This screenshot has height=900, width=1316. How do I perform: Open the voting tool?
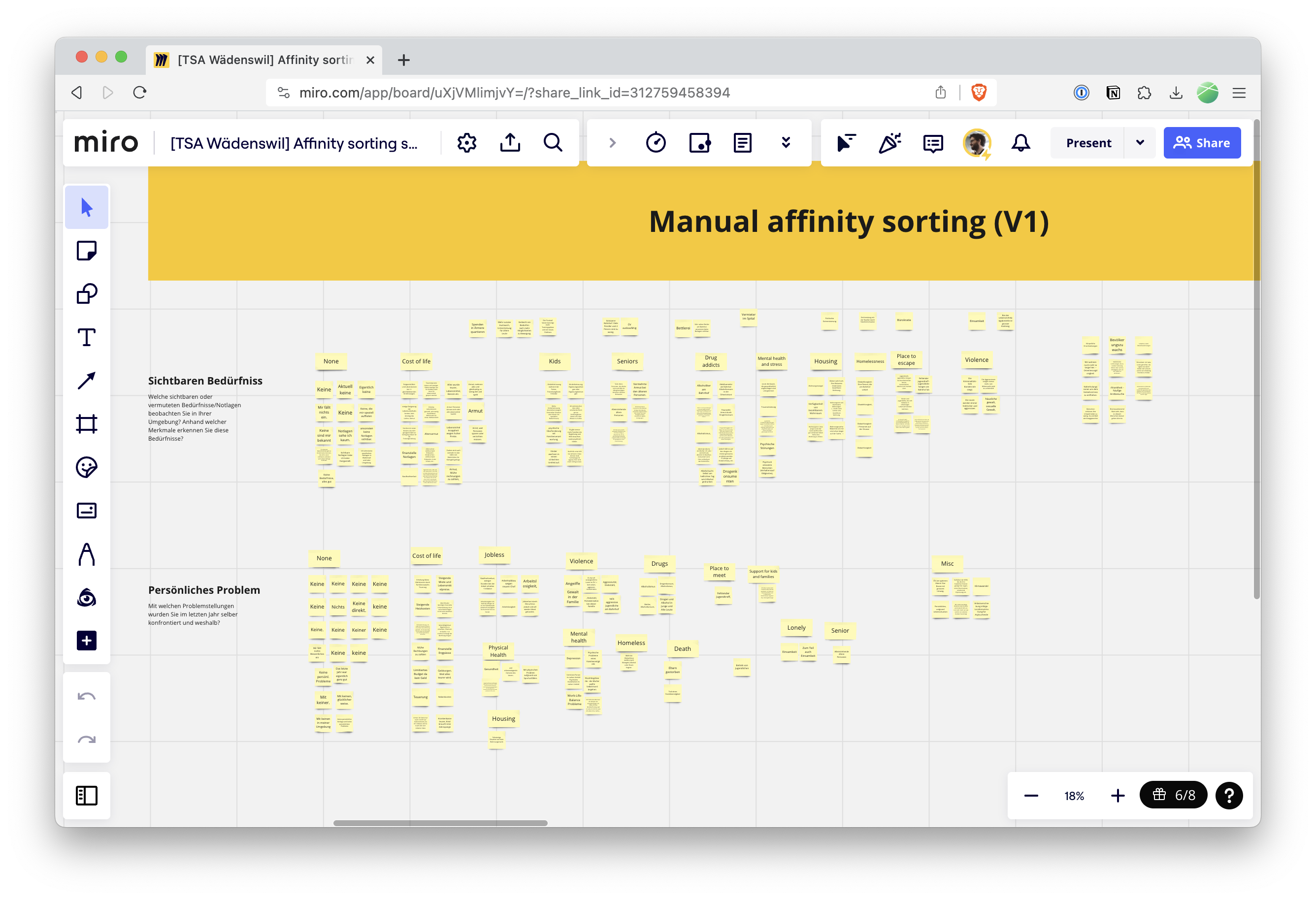coord(699,143)
